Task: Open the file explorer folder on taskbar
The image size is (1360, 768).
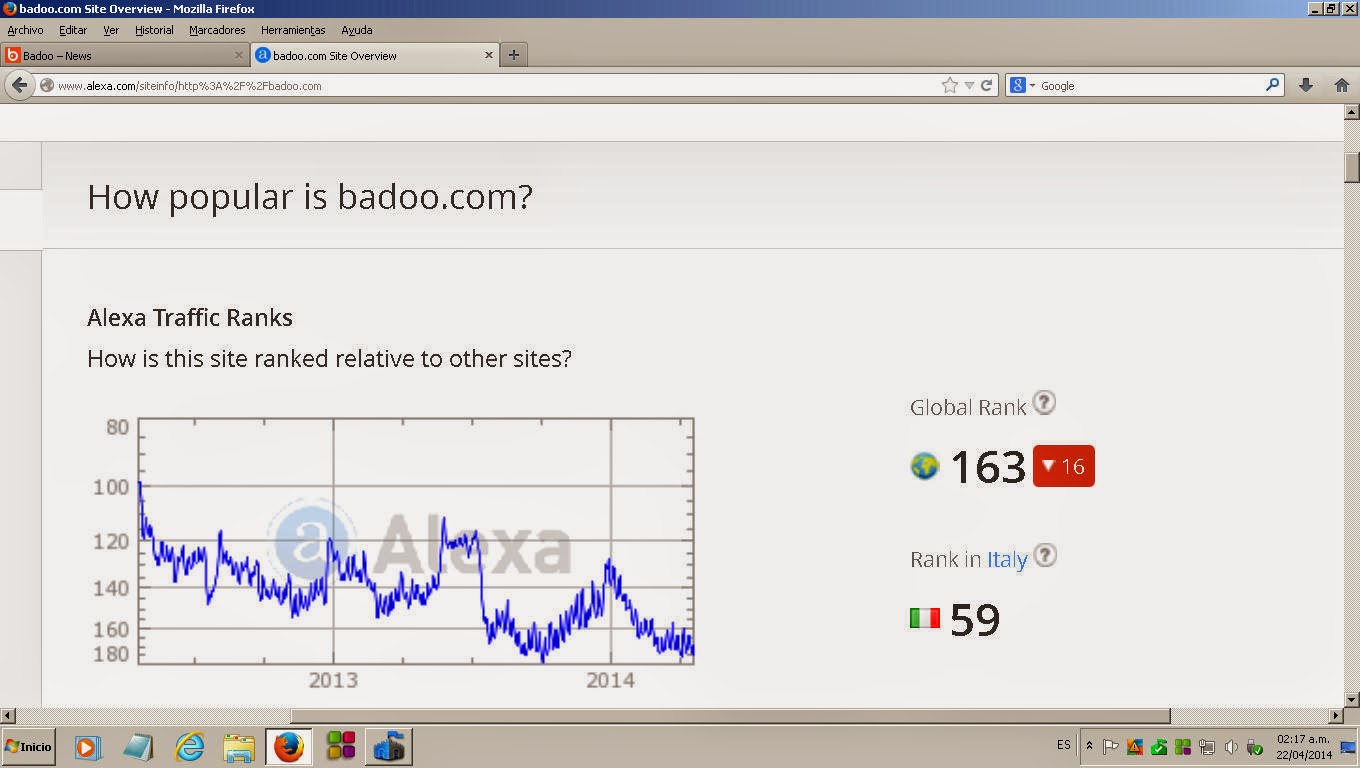Action: click(239, 746)
